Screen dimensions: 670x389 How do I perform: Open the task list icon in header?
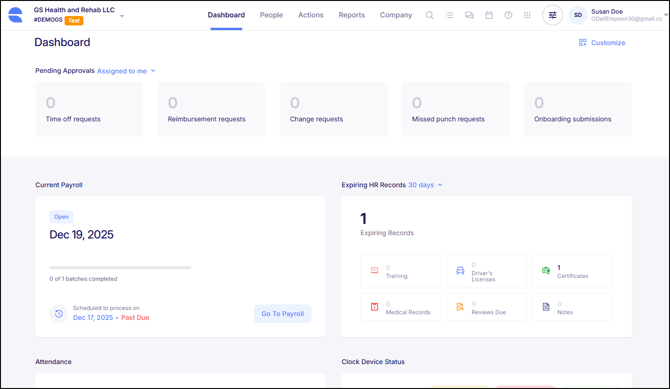[449, 15]
